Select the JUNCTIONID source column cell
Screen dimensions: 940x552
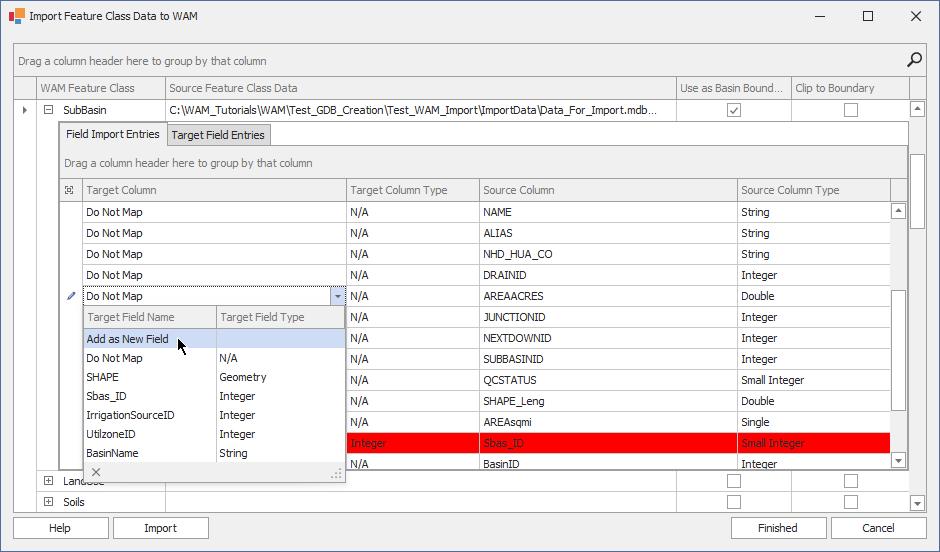click(x=608, y=317)
